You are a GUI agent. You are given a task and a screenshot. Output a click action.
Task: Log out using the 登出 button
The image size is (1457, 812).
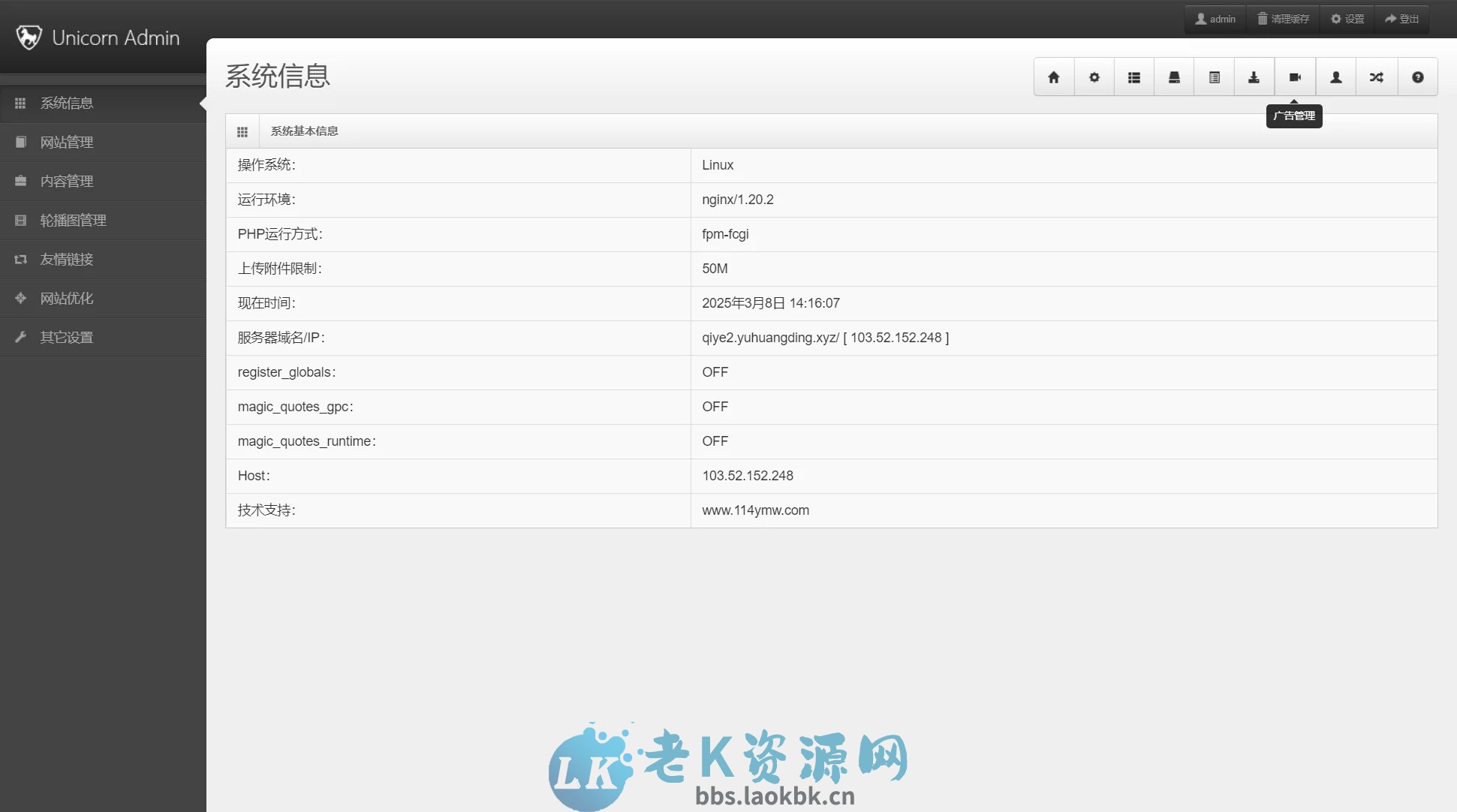(1402, 18)
